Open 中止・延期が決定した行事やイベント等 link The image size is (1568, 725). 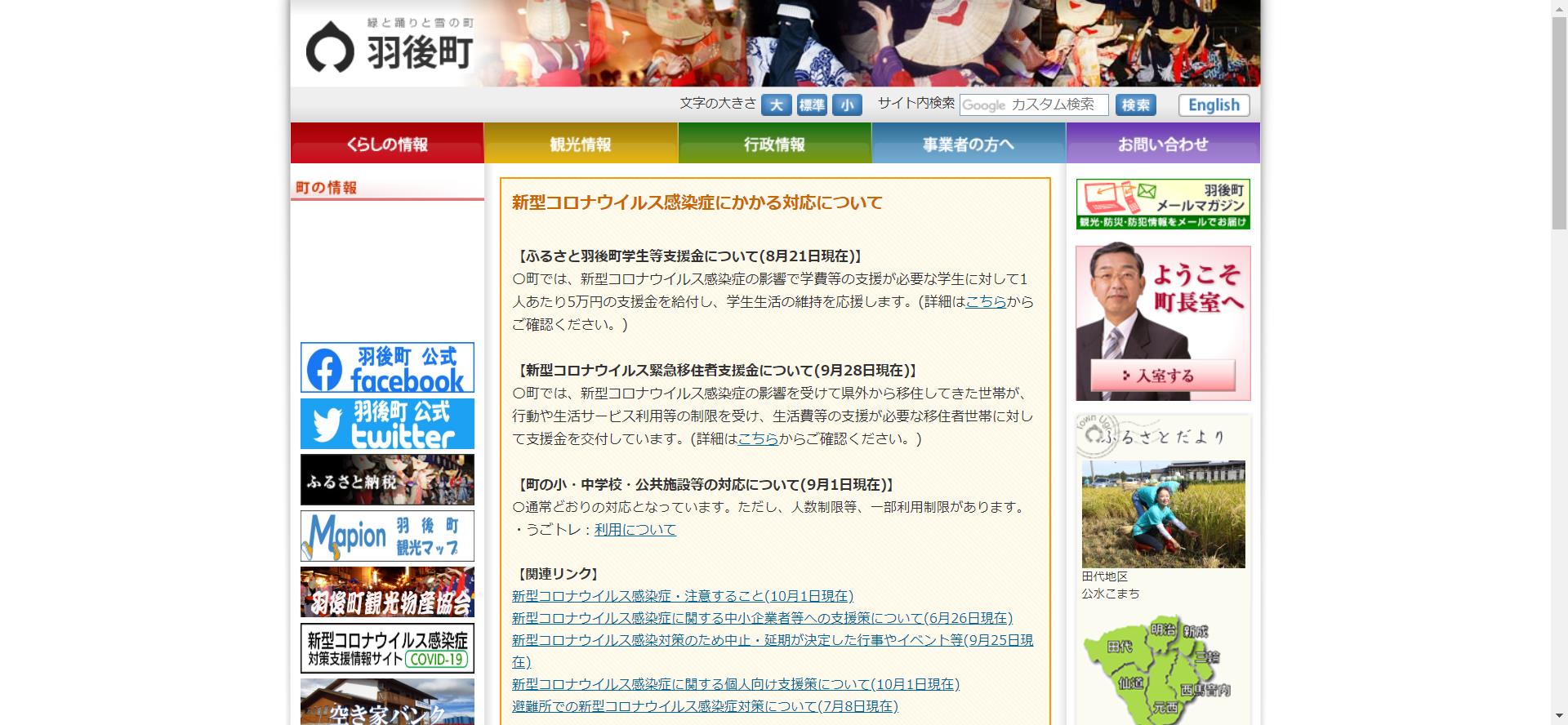[773, 651]
